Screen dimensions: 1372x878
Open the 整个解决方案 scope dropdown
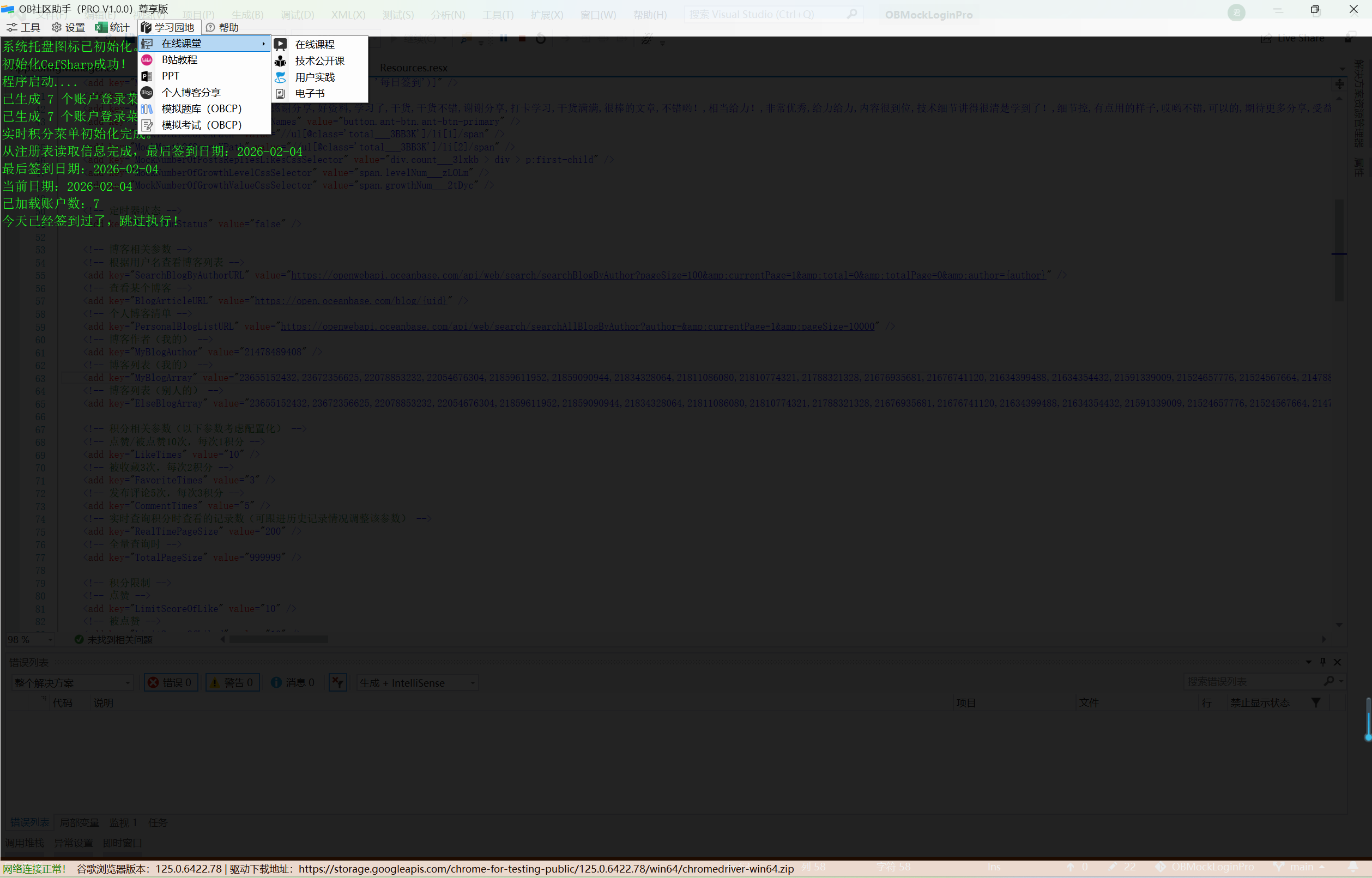[x=72, y=683]
